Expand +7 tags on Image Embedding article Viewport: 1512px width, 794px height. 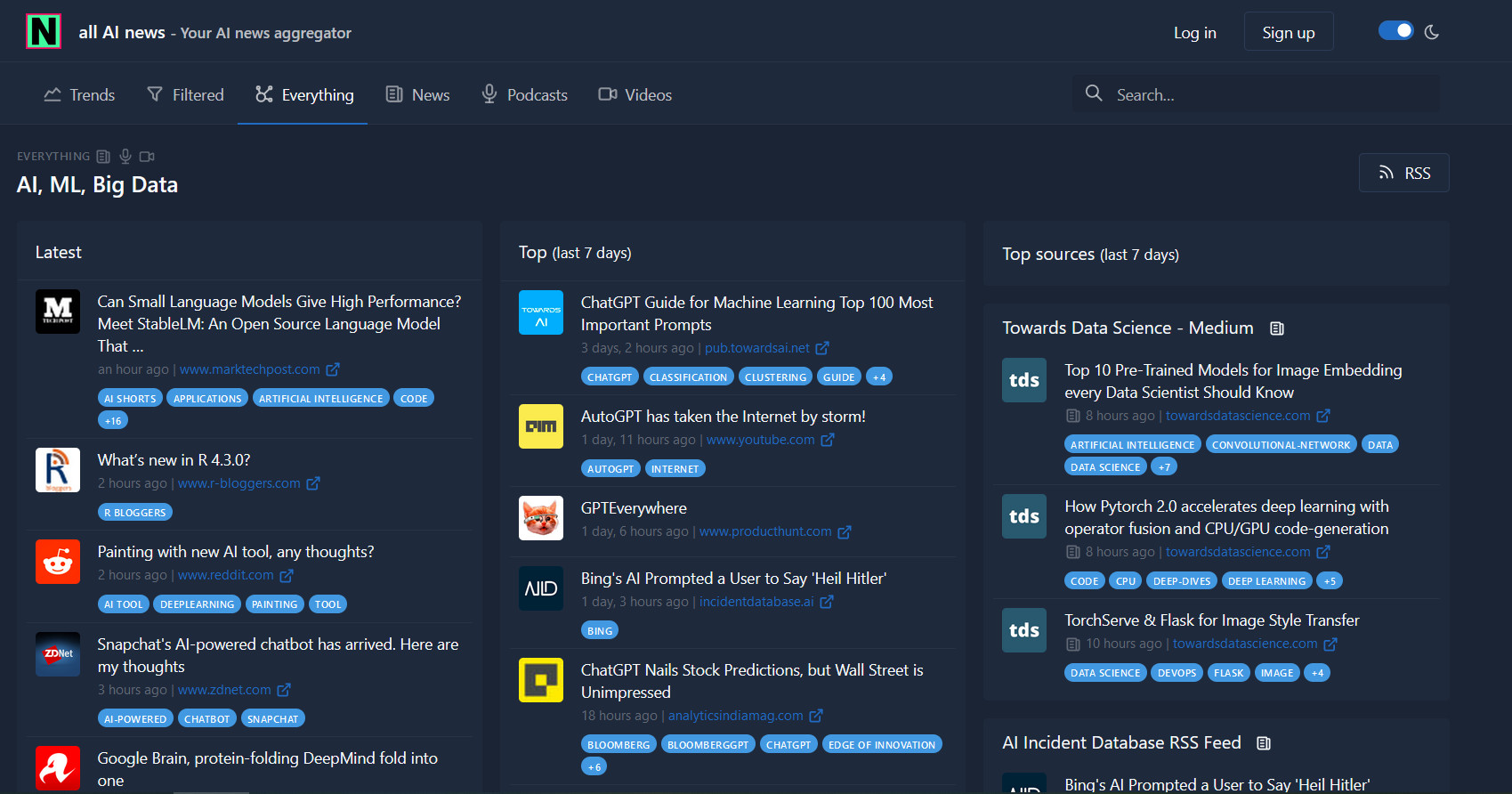click(1164, 466)
